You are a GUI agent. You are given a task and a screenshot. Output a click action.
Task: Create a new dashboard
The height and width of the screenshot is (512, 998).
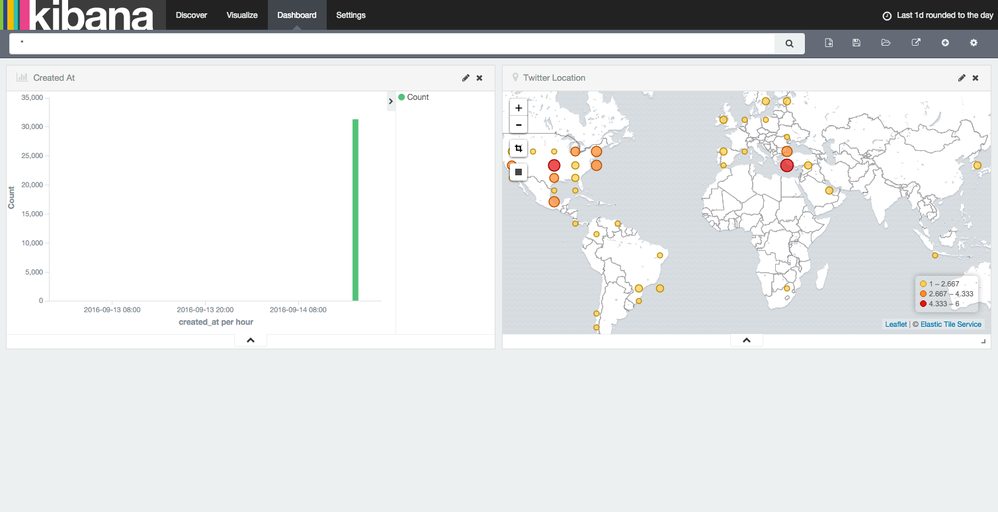point(829,43)
